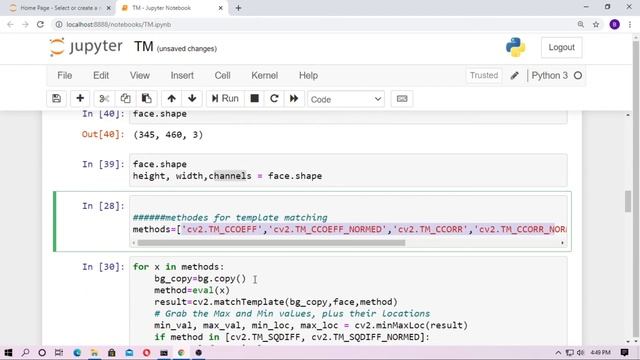Open the Insert menu

tap(182, 76)
